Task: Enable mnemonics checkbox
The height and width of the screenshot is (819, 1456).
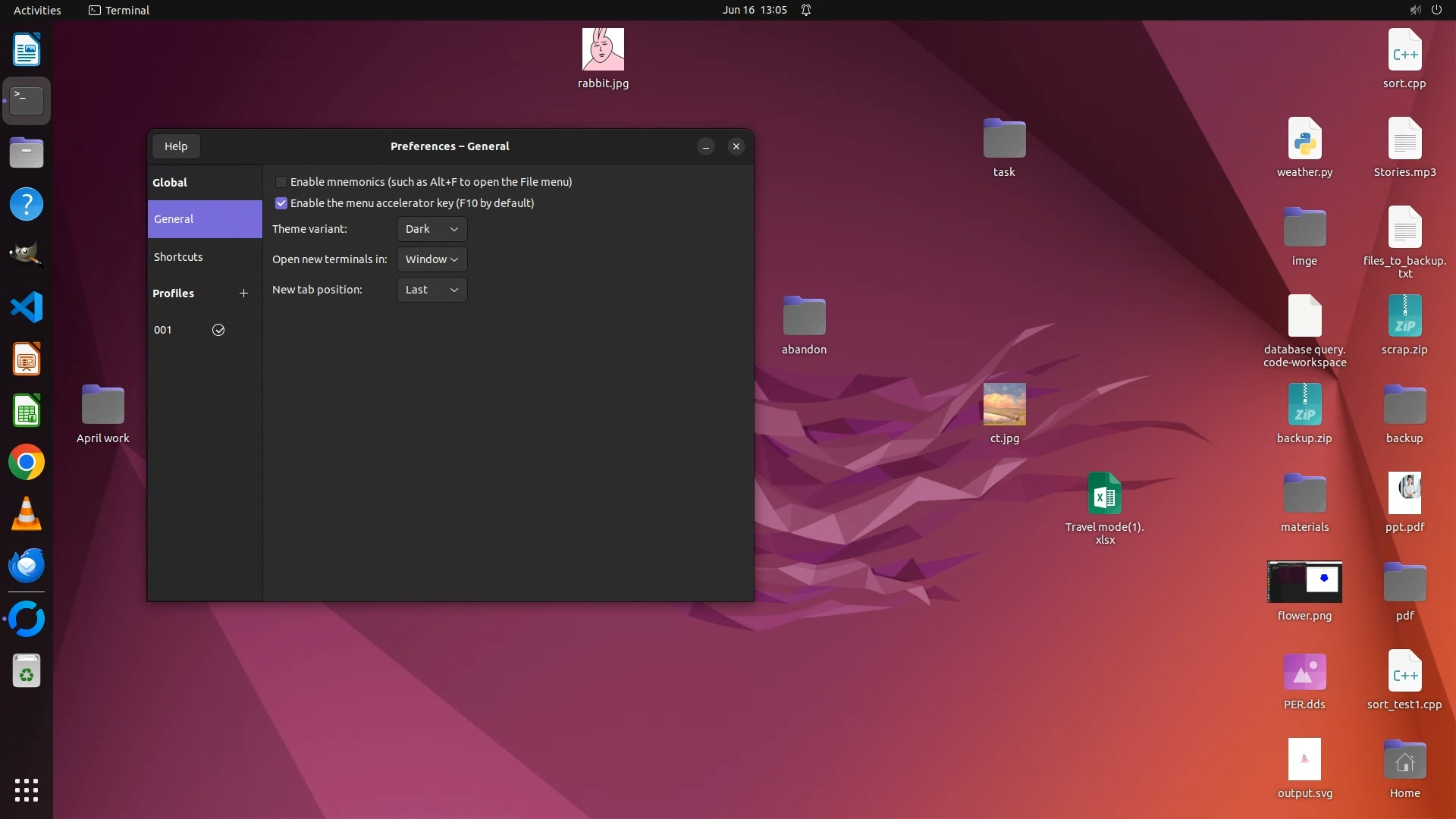Action: pos(281,182)
